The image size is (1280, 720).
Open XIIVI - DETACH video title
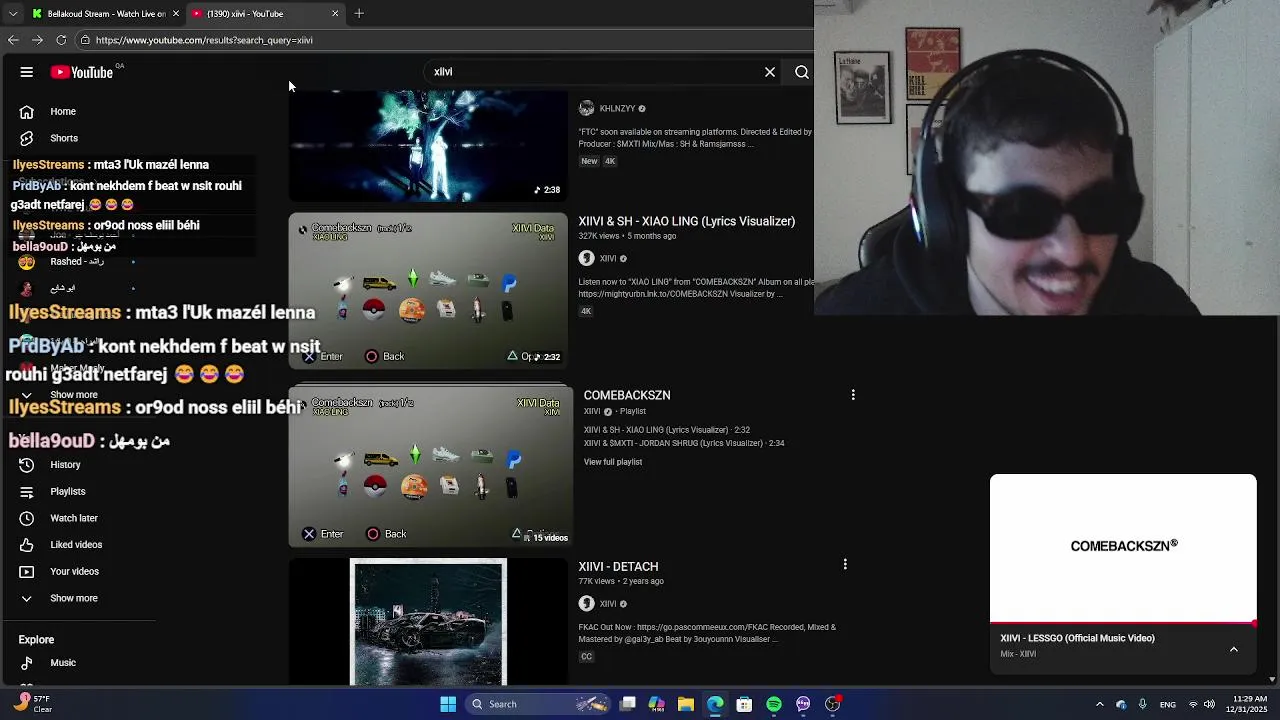click(x=618, y=566)
